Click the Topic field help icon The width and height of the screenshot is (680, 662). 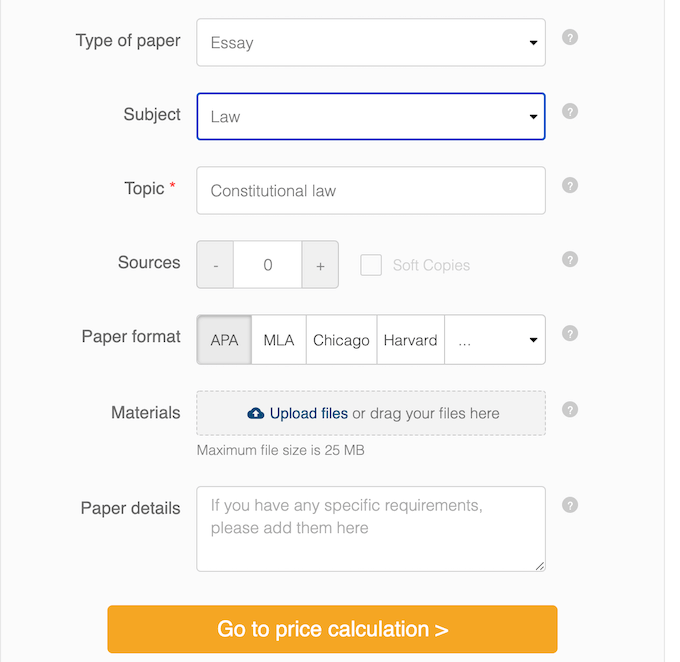570,185
